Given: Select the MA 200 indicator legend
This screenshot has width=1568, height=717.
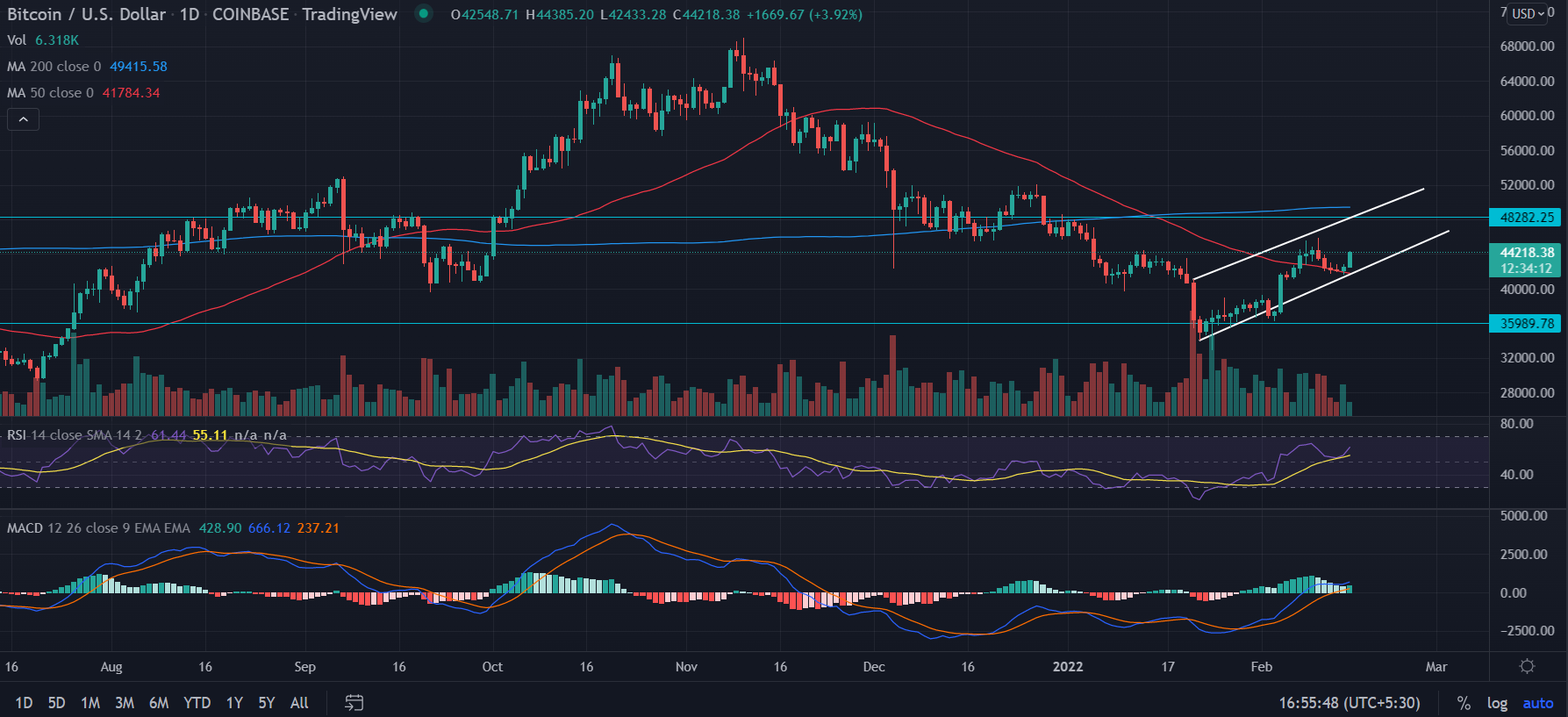Looking at the screenshot, I should 54,67.
